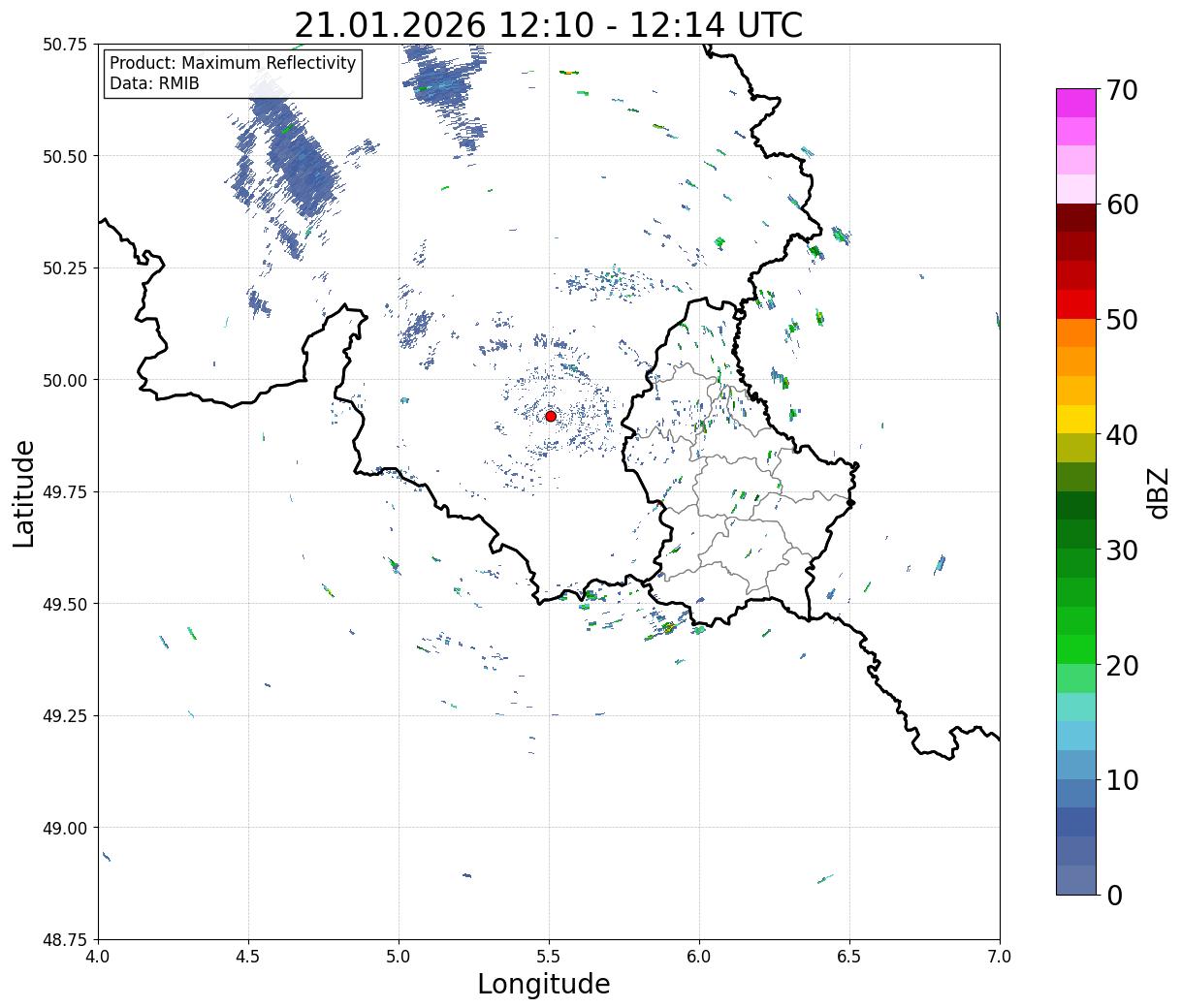Click the colorbar tick label 20
The height and width of the screenshot is (1008, 1182).
(x=1122, y=666)
